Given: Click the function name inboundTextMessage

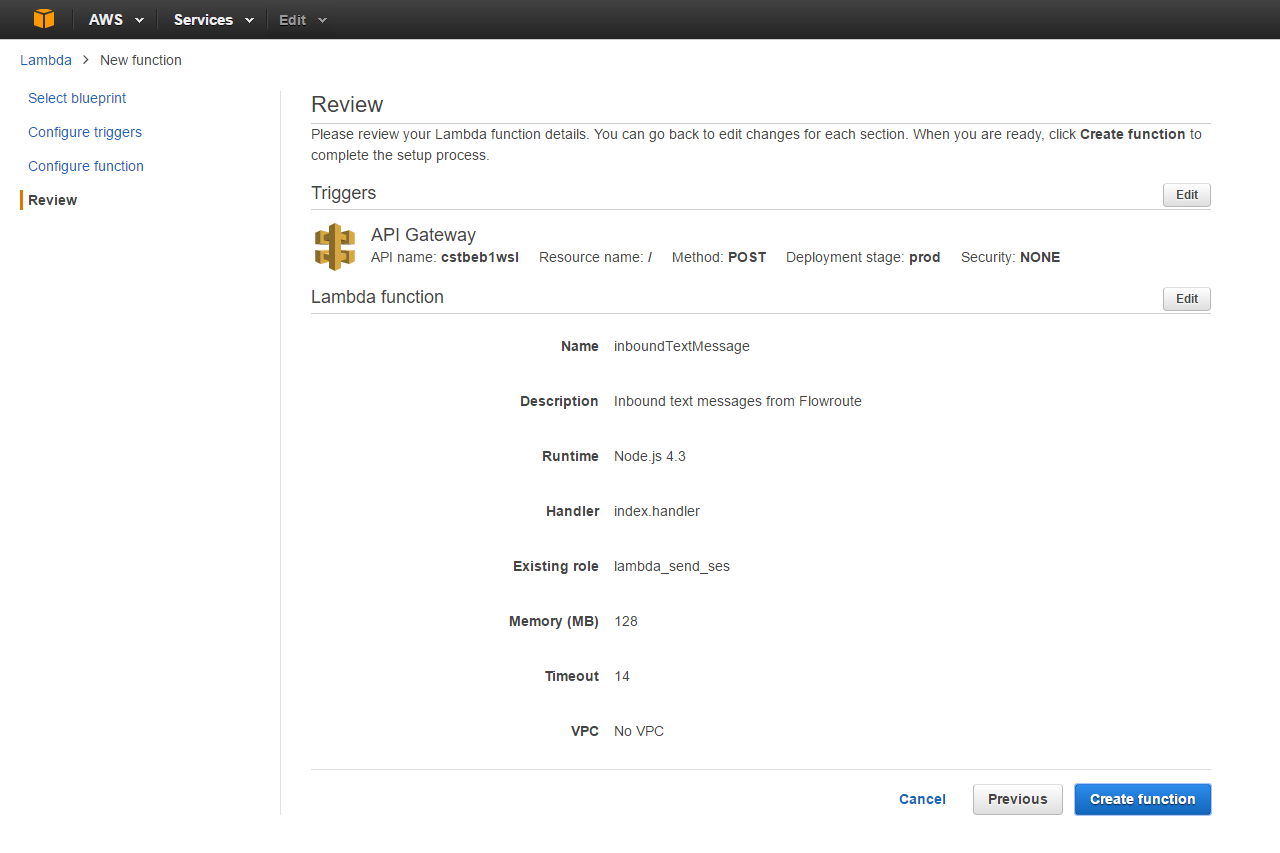Looking at the screenshot, I should 682,346.
